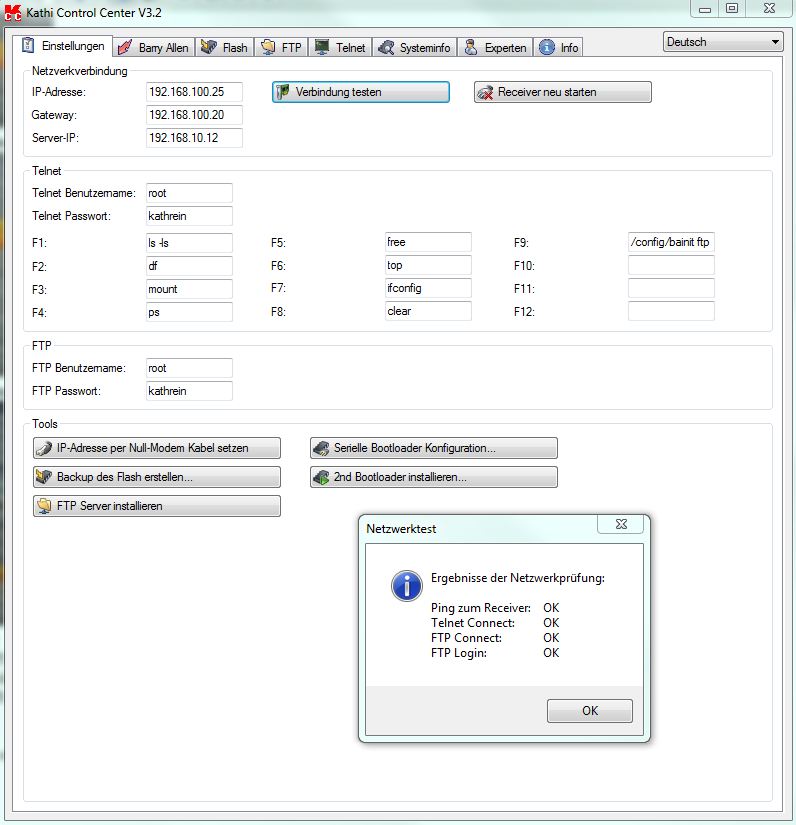The height and width of the screenshot is (825, 796).
Task: Click the Barry Allen tab icon
Action: point(125,47)
